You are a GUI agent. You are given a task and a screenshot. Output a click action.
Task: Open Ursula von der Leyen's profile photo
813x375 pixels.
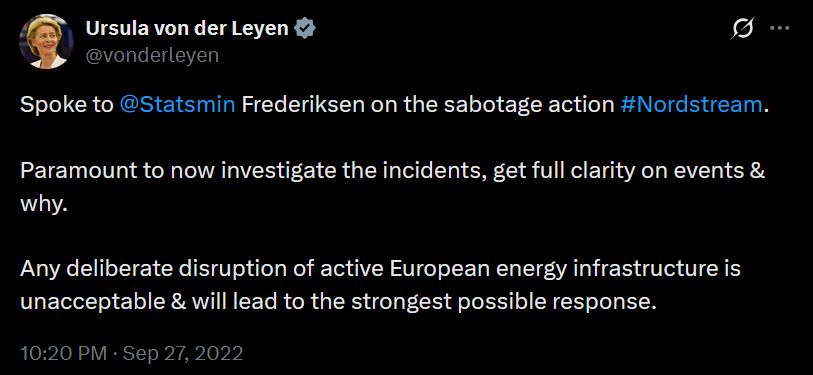(x=46, y=41)
